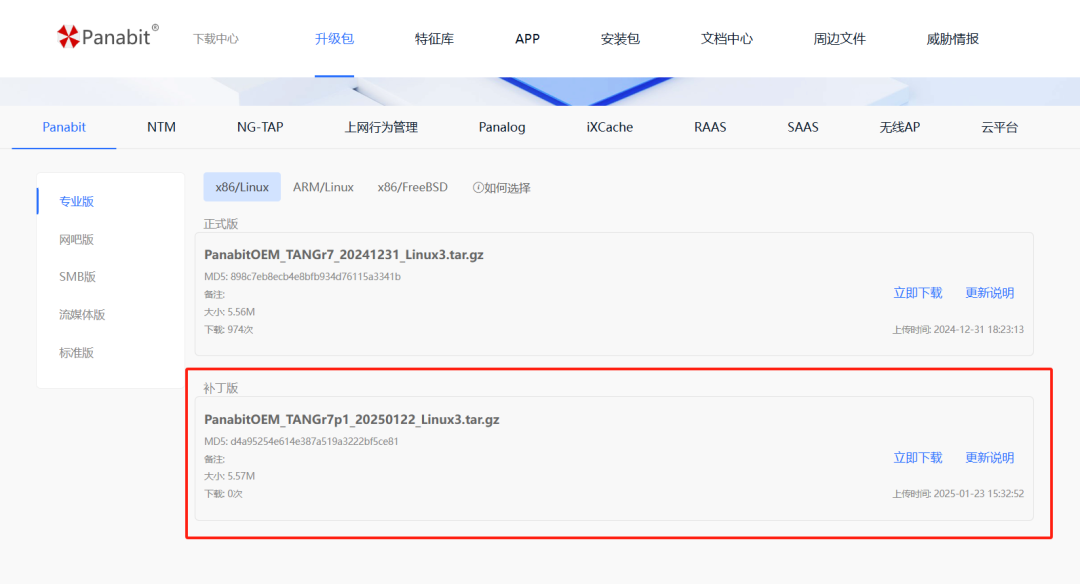Choose the ARM/Linux platform button

pos(323,187)
